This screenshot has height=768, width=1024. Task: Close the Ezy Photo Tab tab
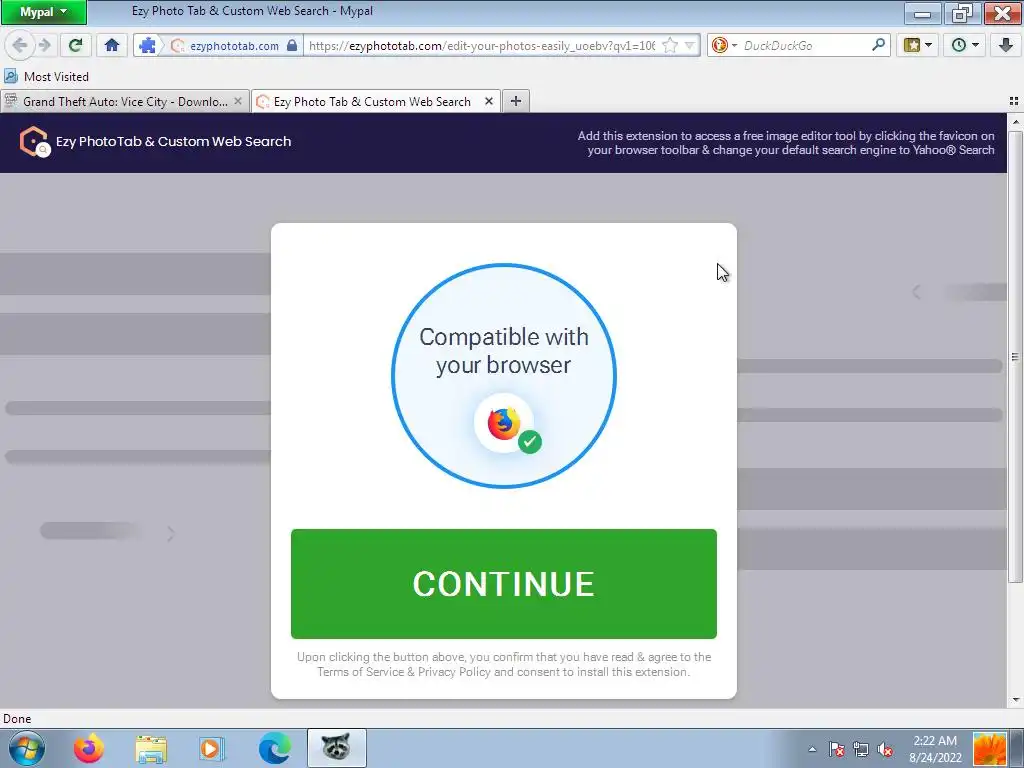point(488,101)
